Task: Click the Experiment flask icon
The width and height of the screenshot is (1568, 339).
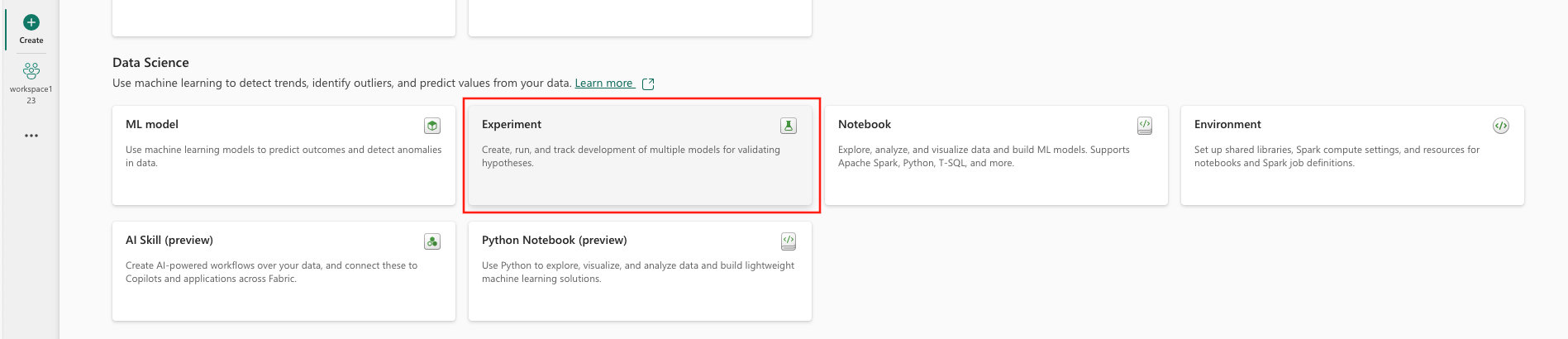Action: 789,126
